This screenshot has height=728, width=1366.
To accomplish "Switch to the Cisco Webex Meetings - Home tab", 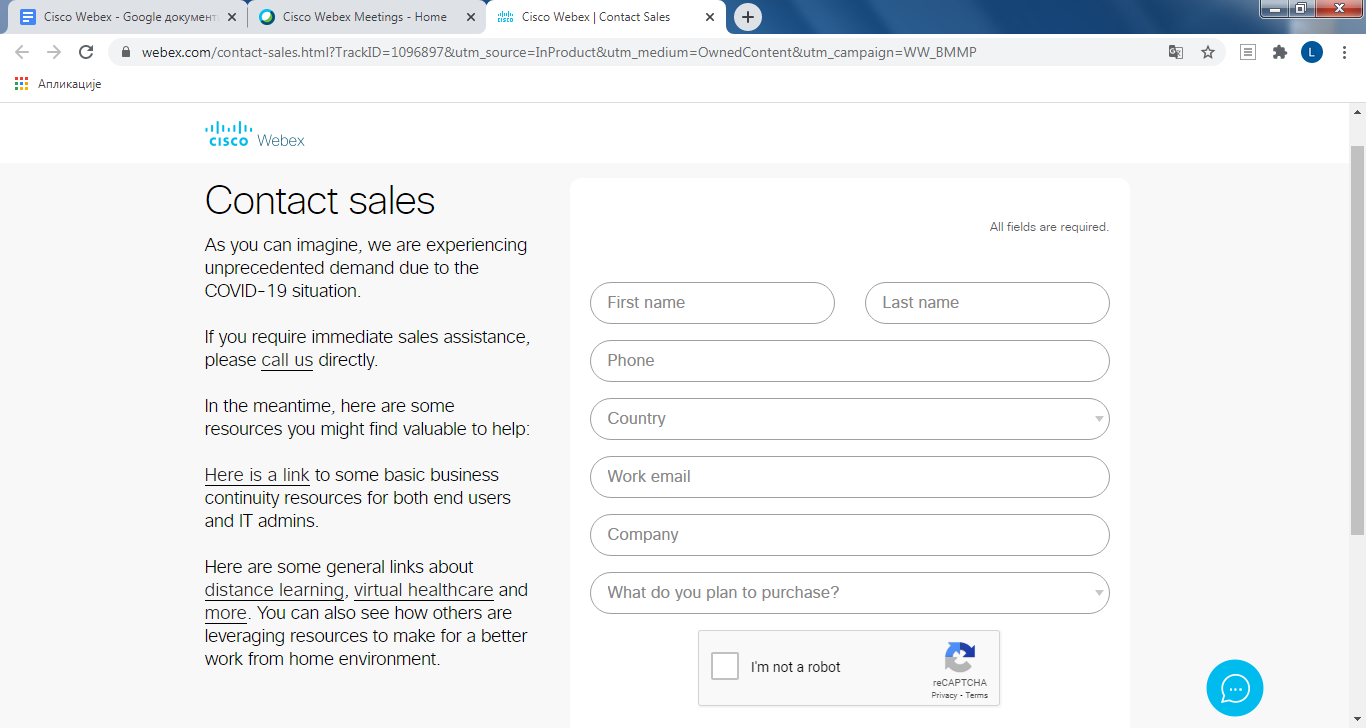I will coord(366,17).
